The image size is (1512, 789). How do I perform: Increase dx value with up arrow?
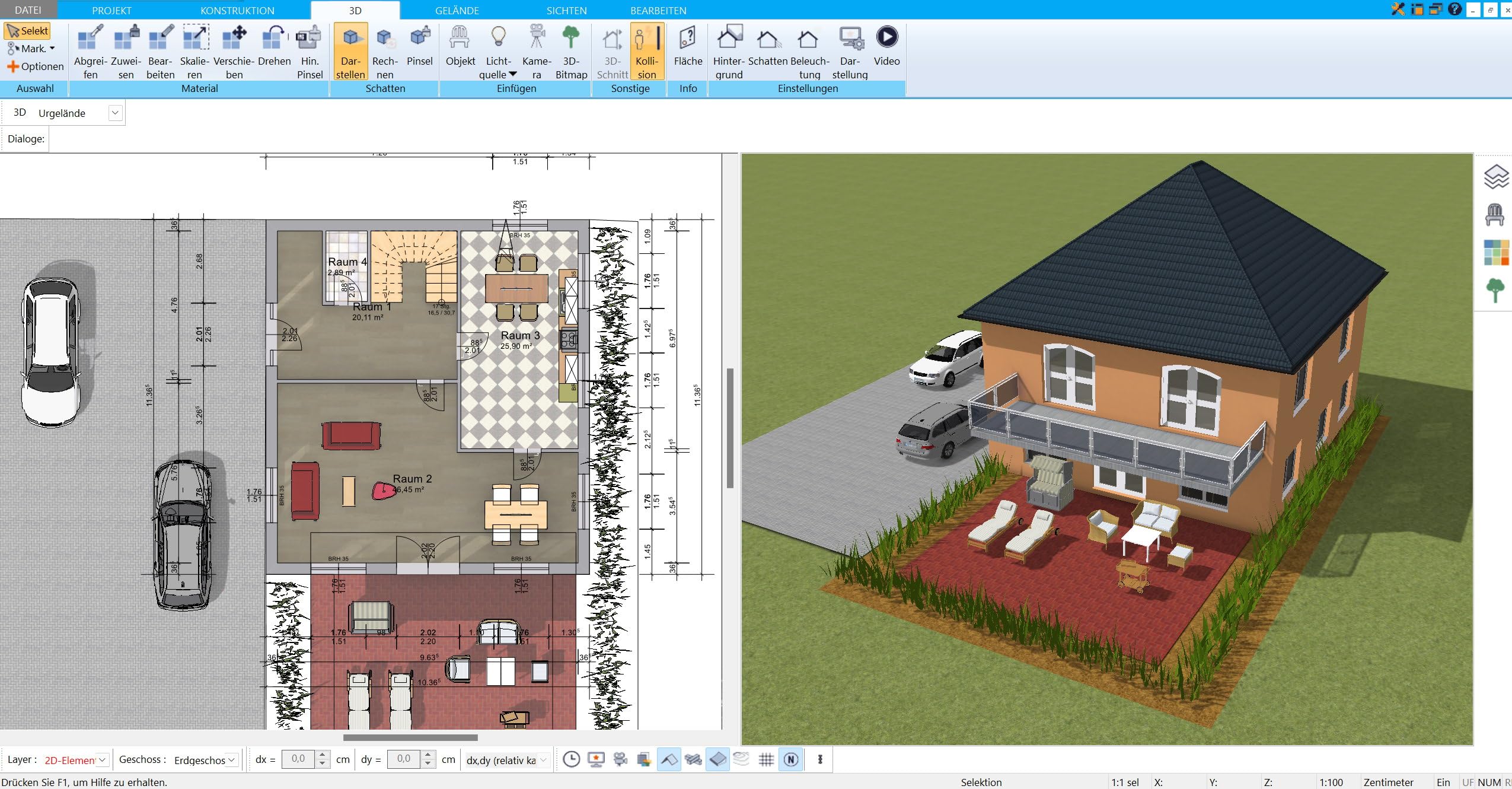(323, 755)
